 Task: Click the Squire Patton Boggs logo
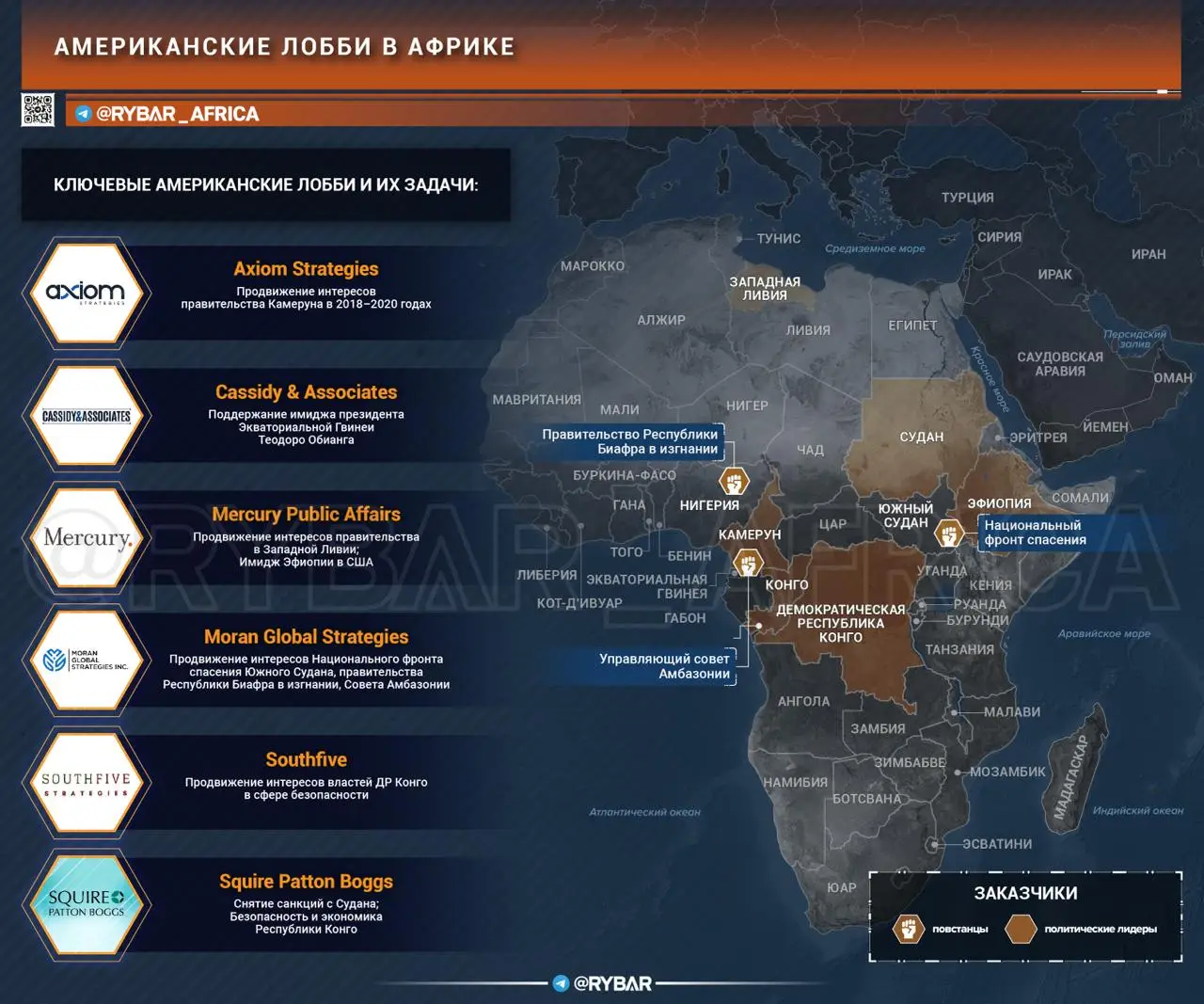tap(86, 904)
